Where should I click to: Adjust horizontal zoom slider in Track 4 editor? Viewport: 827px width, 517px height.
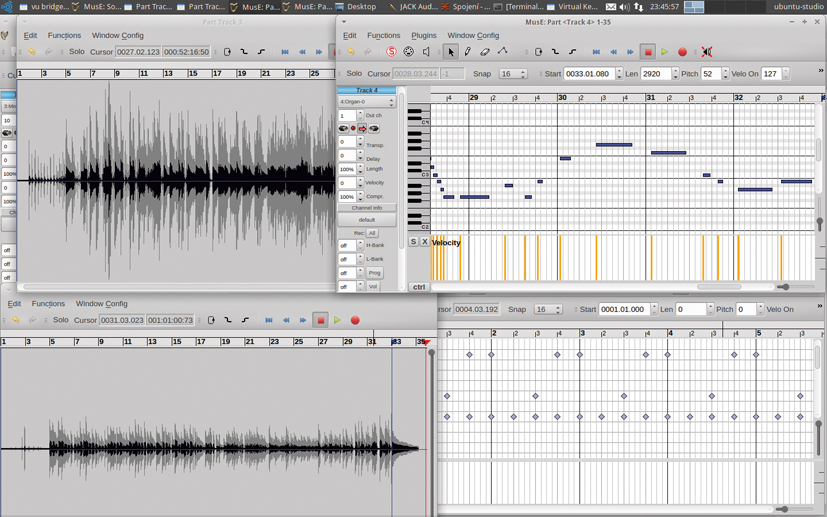tap(785, 287)
